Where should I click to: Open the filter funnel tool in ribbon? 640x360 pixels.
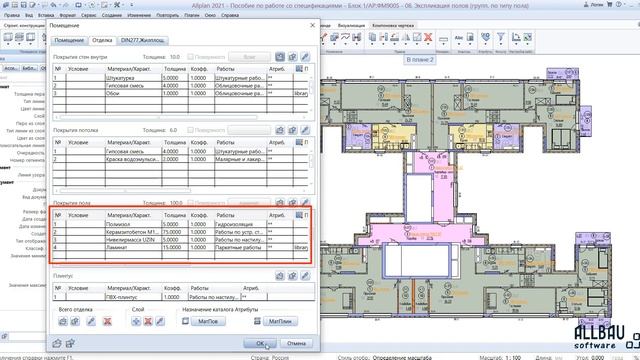point(501,37)
